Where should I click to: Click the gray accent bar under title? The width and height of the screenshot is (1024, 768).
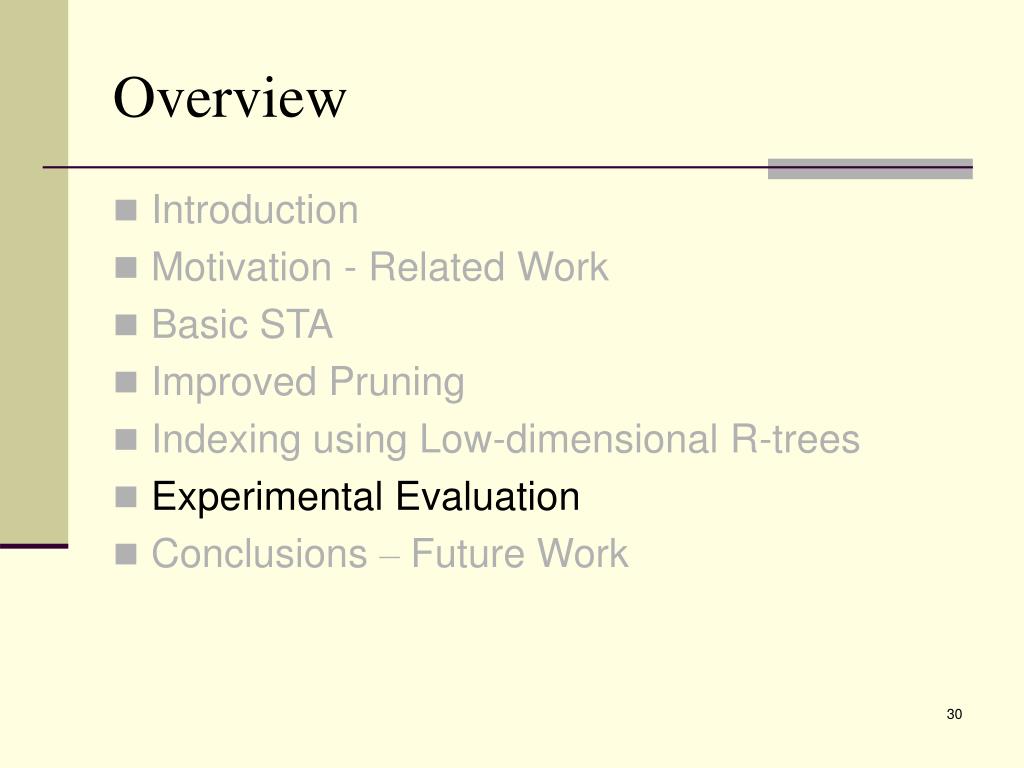pyautogui.click(x=870, y=168)
